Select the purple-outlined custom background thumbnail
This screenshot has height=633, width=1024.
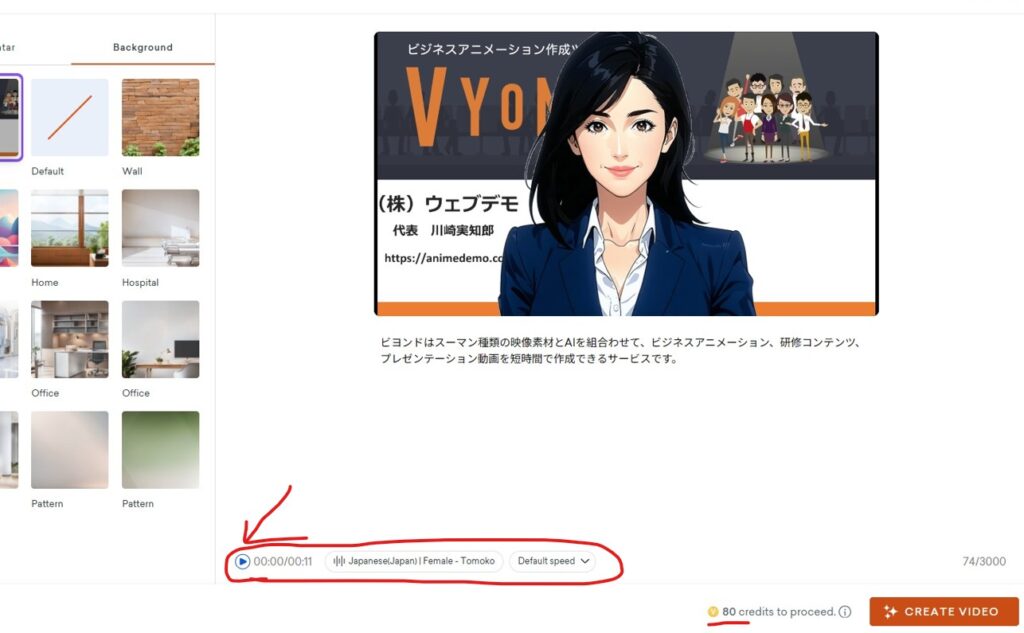point(10,117)
